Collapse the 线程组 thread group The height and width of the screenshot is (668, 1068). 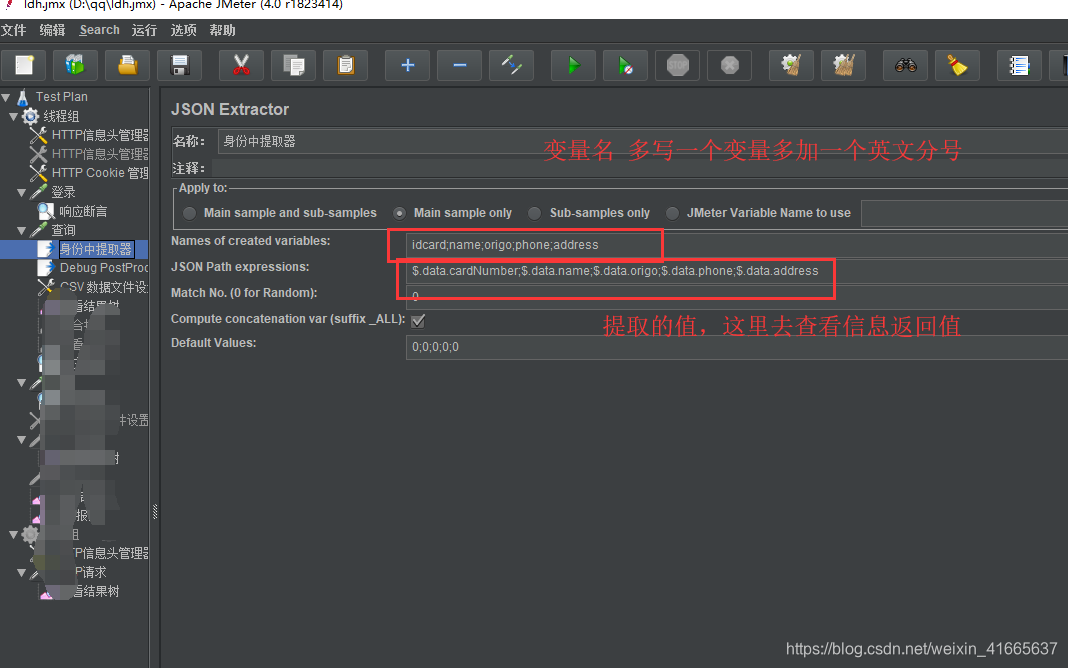coord(13,116)
